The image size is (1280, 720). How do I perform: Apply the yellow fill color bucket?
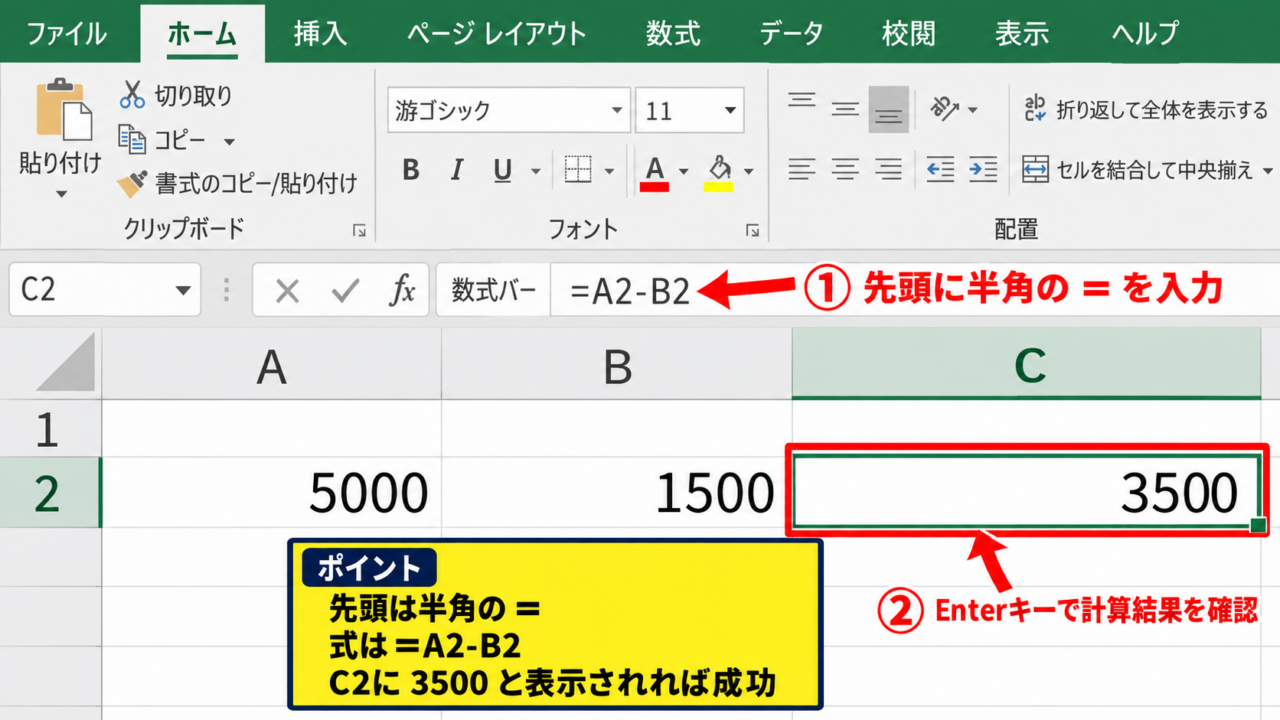pyautogui.click(x=718, y=171)
